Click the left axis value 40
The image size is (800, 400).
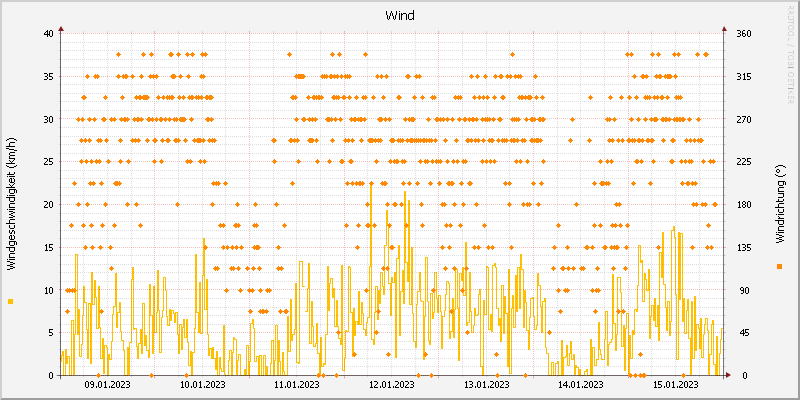(x=48, y=34)
